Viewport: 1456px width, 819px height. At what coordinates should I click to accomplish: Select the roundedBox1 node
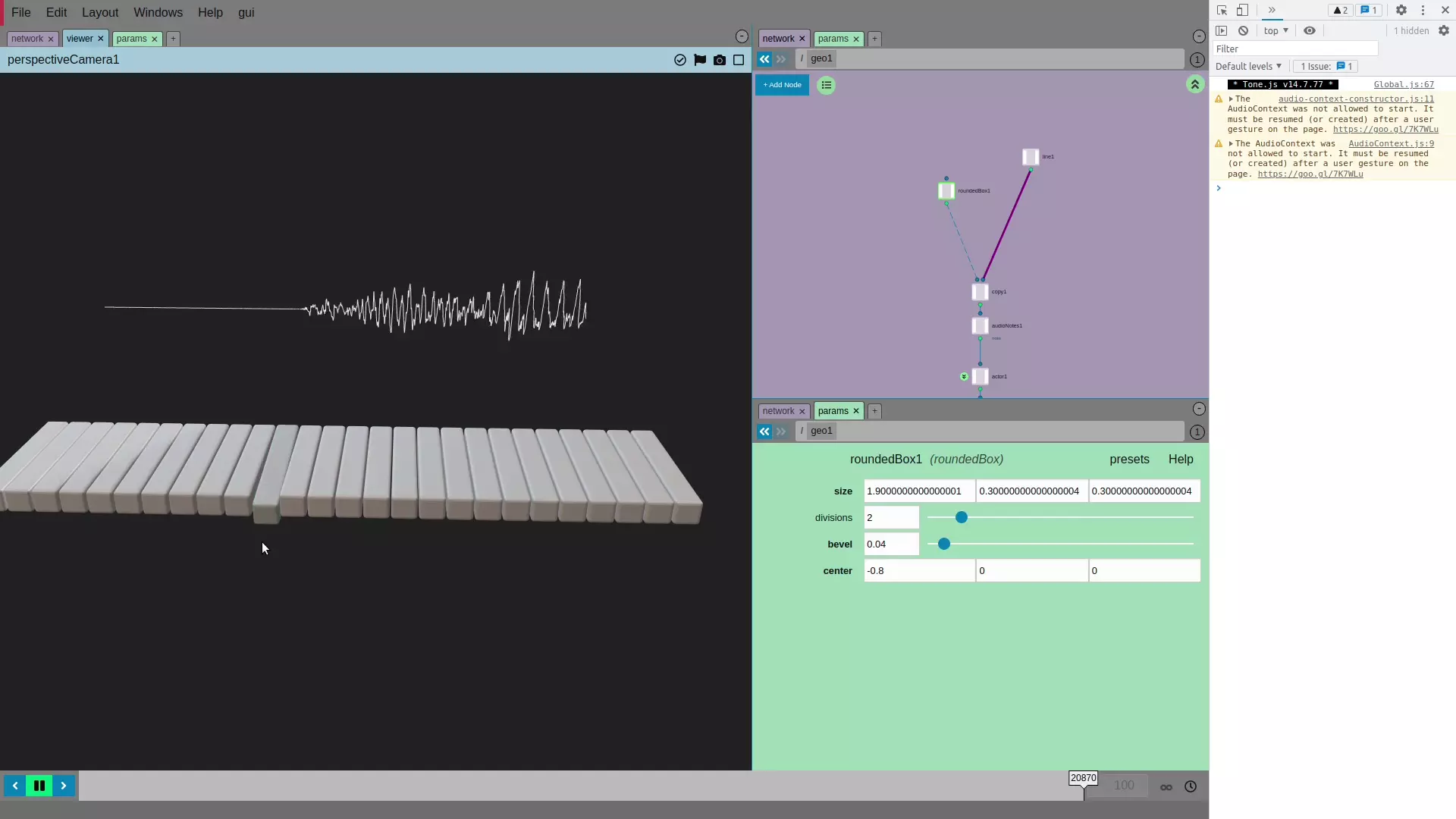tap(946, 191)
